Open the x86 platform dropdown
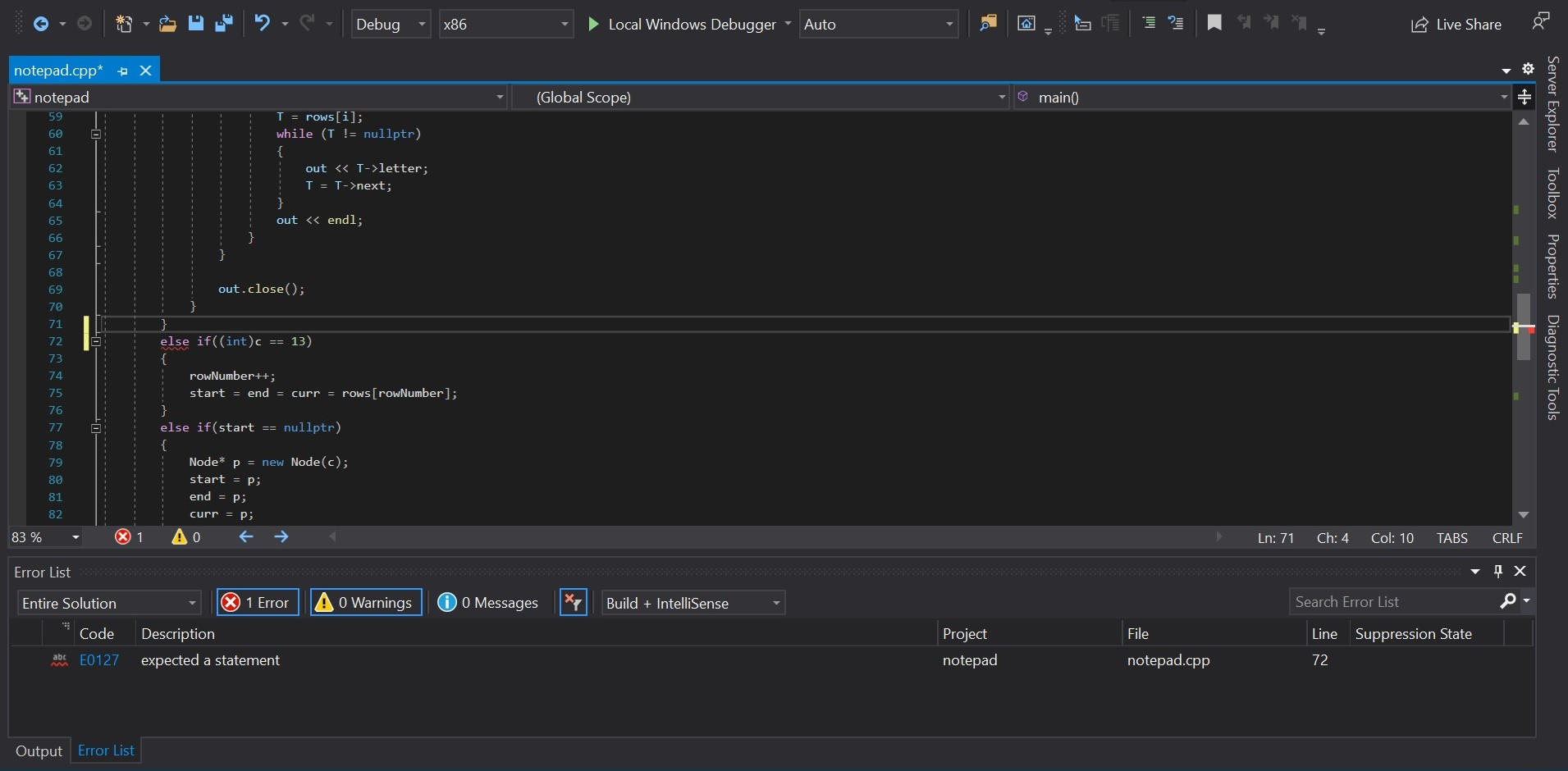The height and width of the screenshot is (771, 1568). pos(505,25)
